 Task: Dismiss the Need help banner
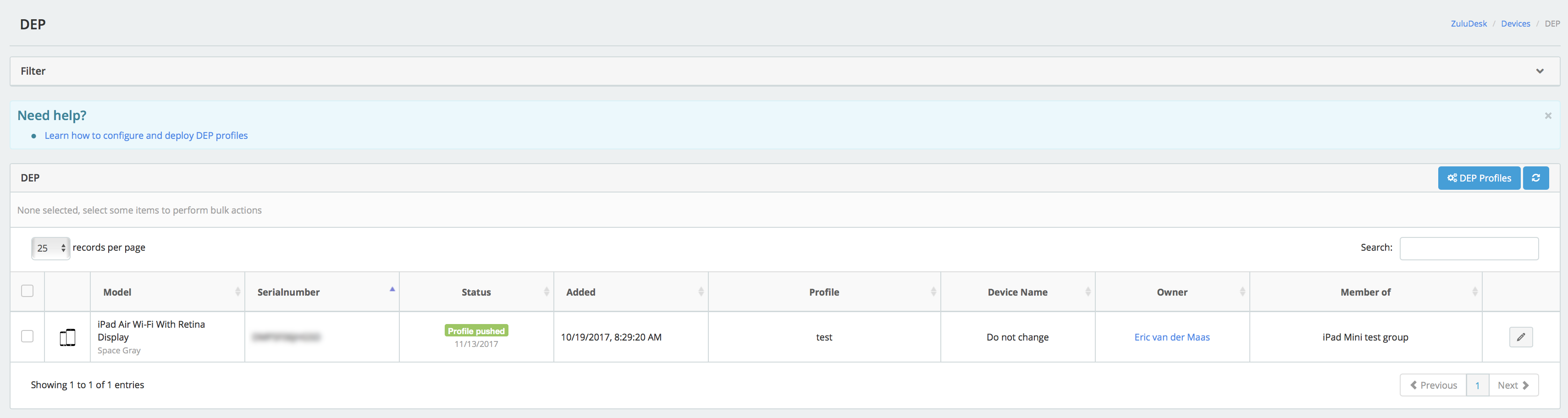point(1547,115)
